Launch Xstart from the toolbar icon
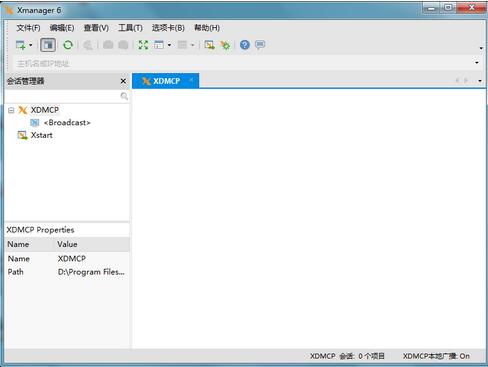 (210, 45)
